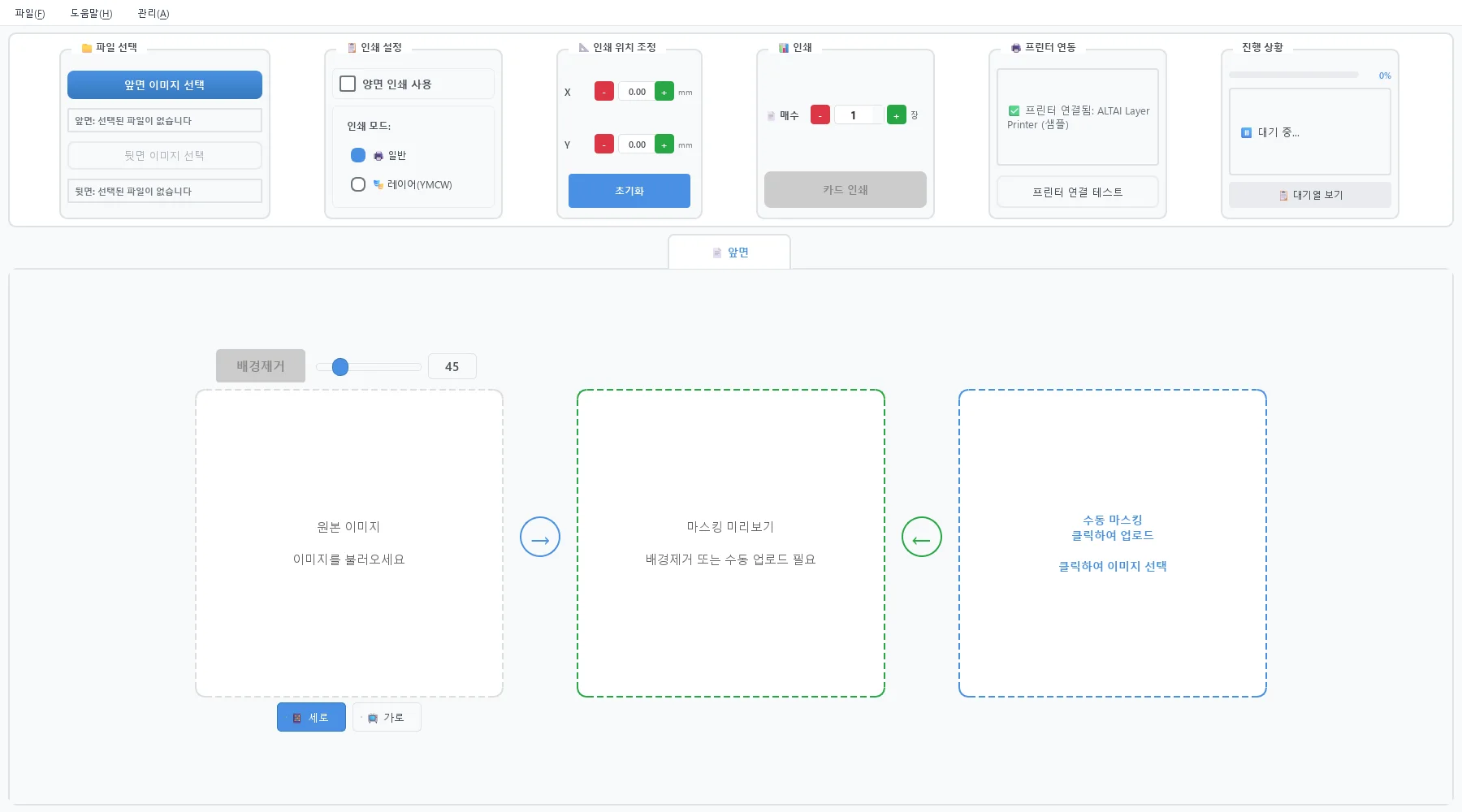Switch to 가로 orientation

point(387,717)
